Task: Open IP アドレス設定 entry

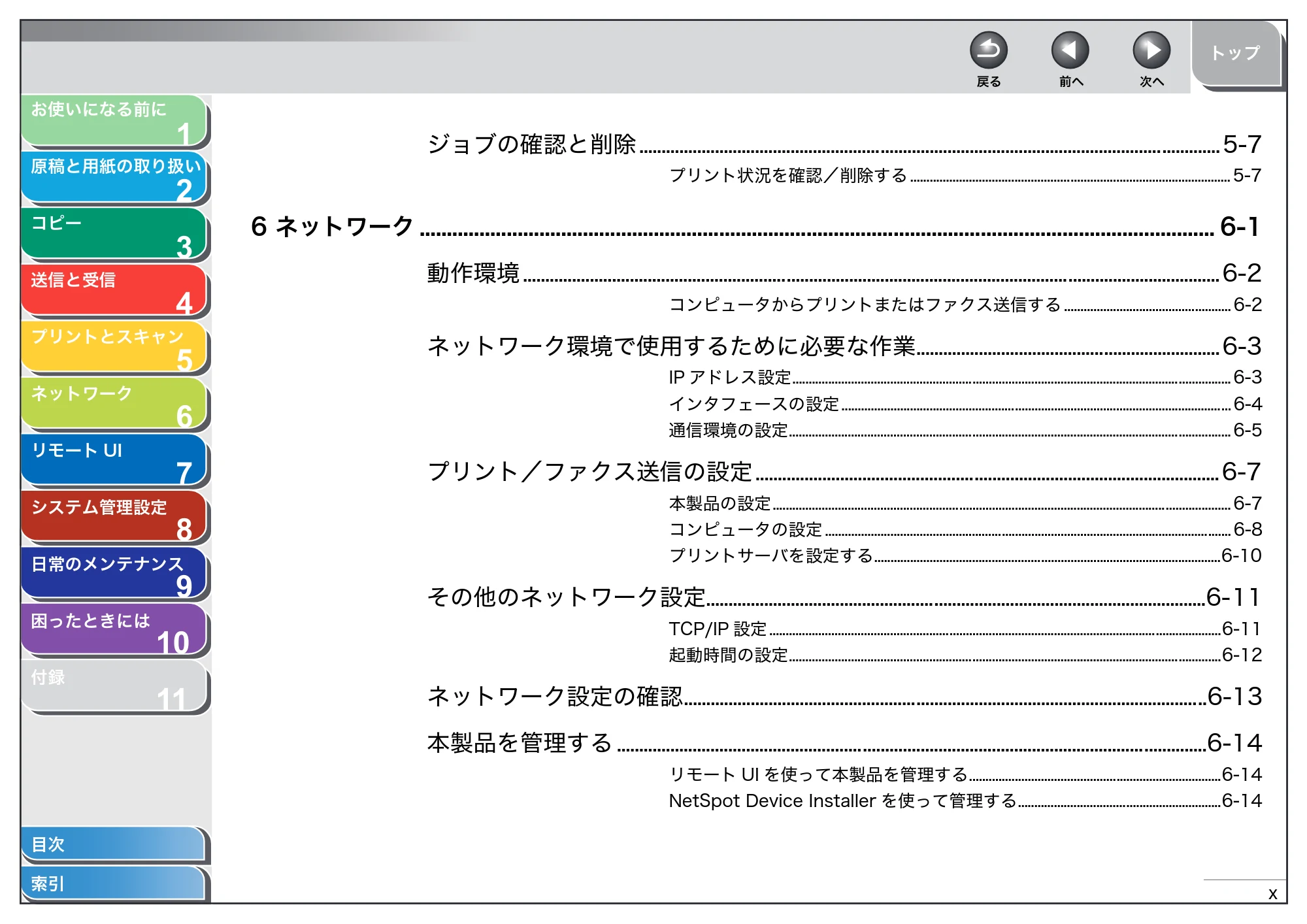Action: (965, 377)
